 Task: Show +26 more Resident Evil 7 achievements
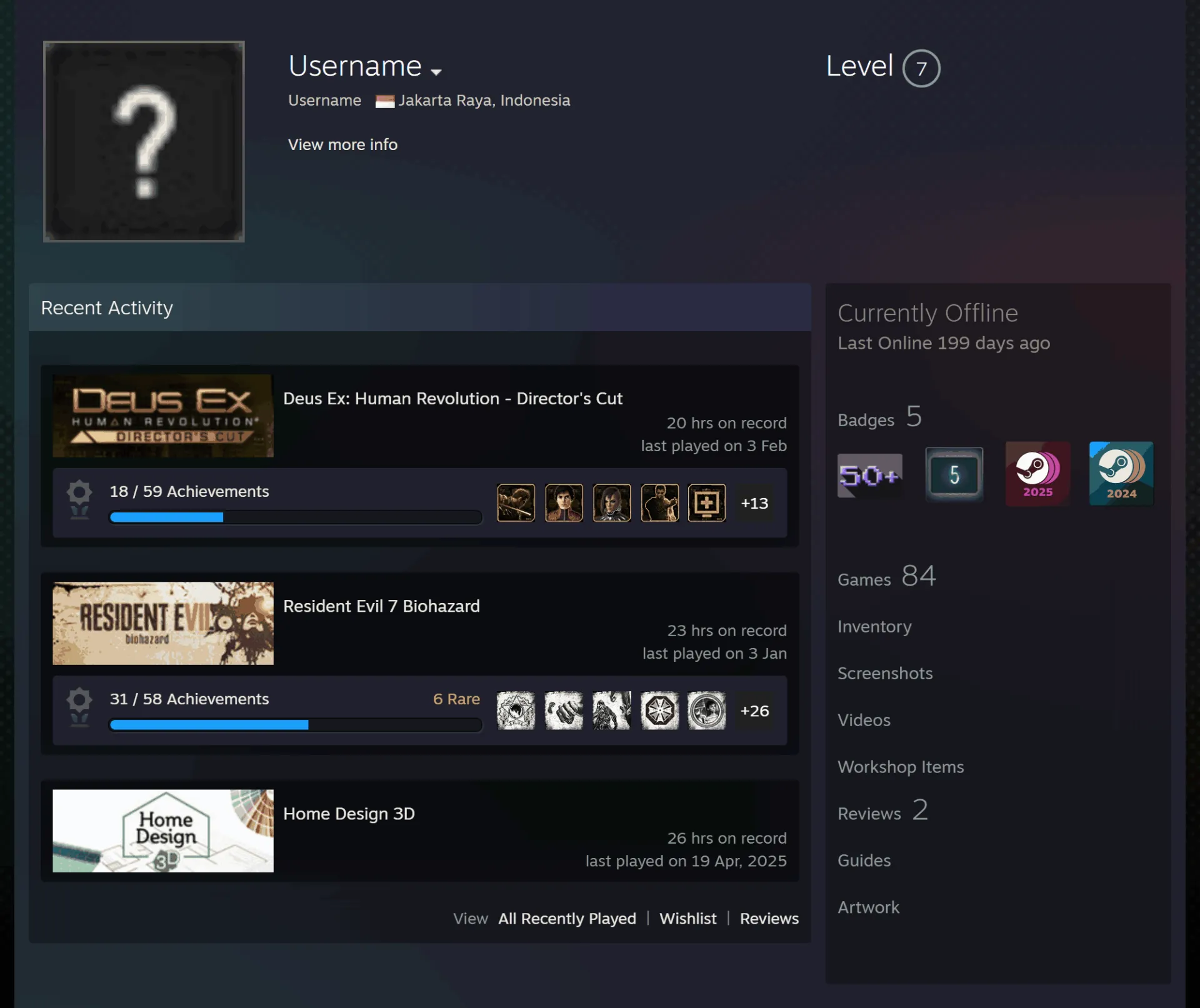pos(754,711)
